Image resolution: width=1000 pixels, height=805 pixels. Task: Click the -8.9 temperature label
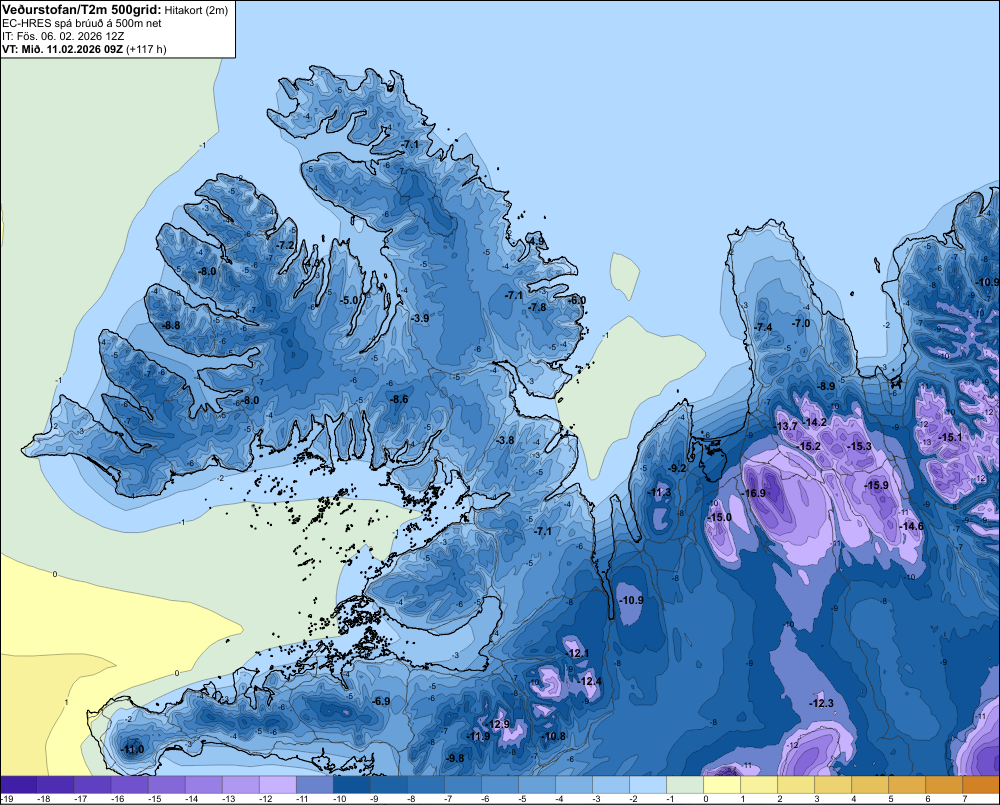[x=826, y=387]
